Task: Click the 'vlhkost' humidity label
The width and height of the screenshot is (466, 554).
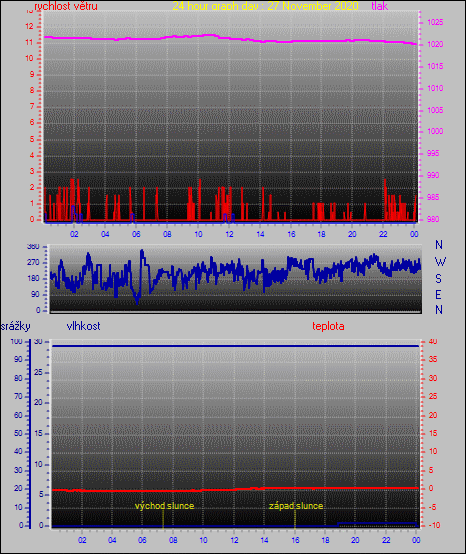Action: pyautogui.click(x=83, y=326)
